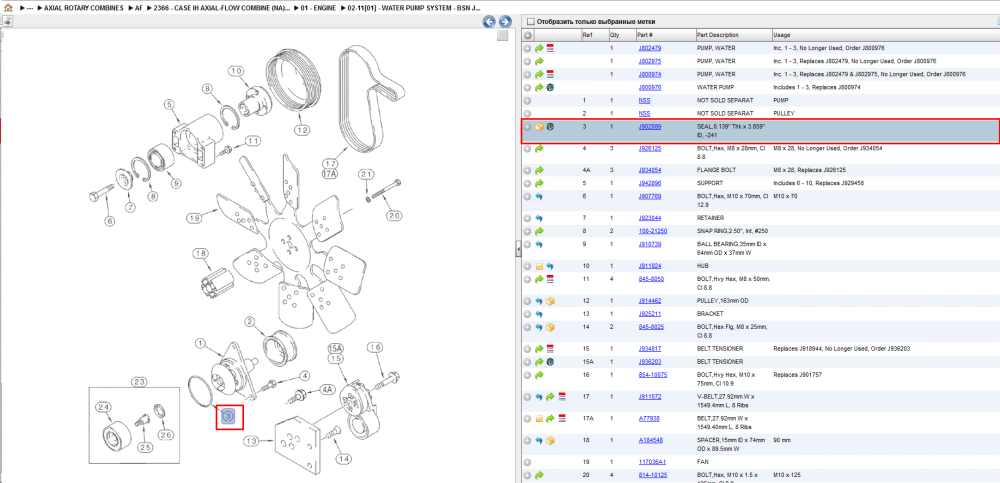1000x483 pixels.
Task: Click the green replacement arrow for J802975
Action: (539, 61)
